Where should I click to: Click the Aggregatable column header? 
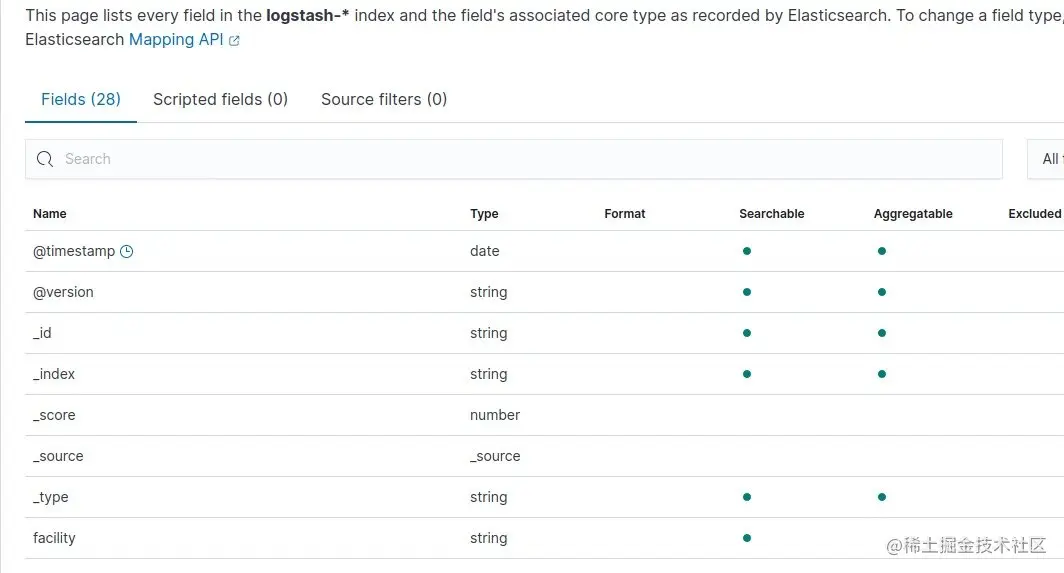[912, 214]
